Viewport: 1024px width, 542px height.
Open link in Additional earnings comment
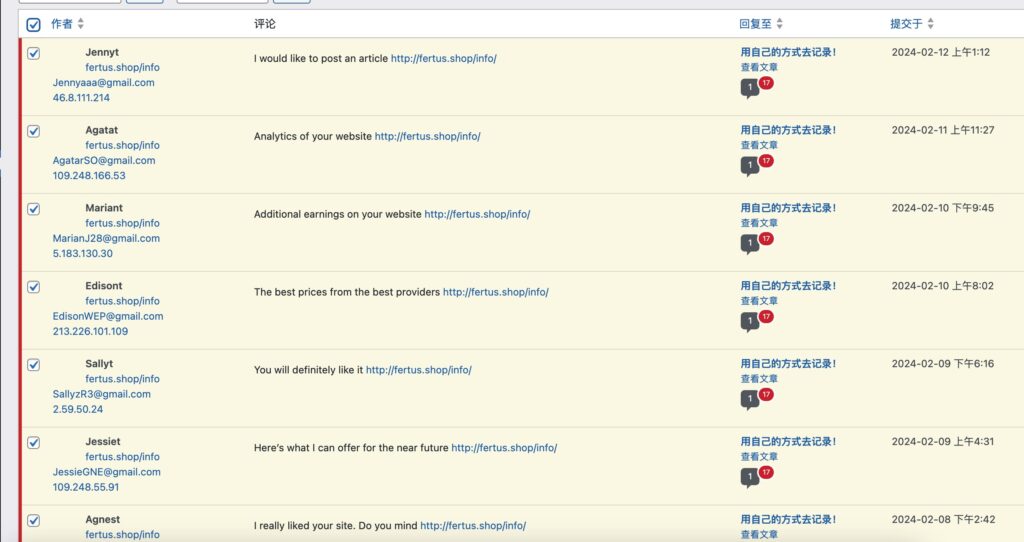coord(477,214)
